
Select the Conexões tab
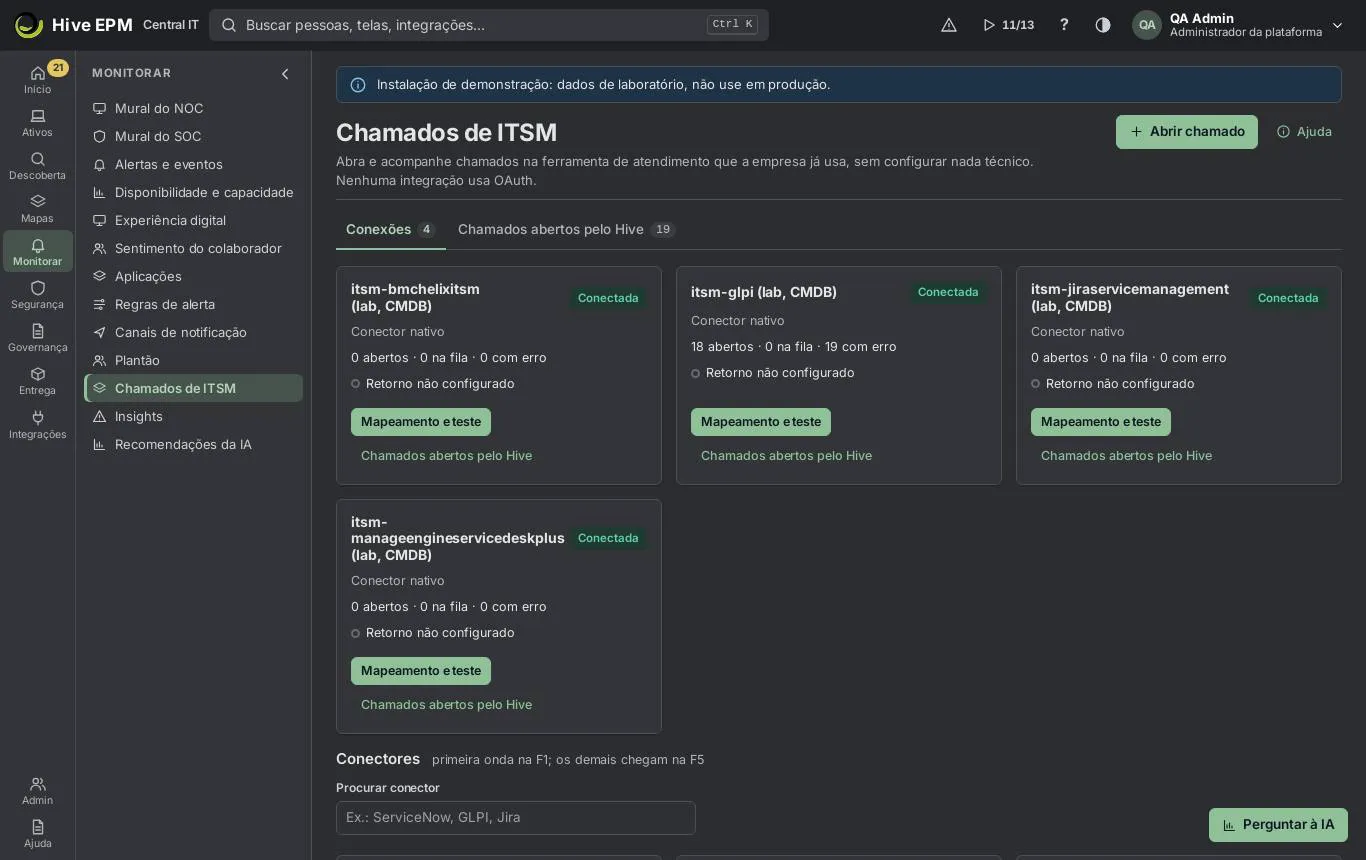coord(390,229)
